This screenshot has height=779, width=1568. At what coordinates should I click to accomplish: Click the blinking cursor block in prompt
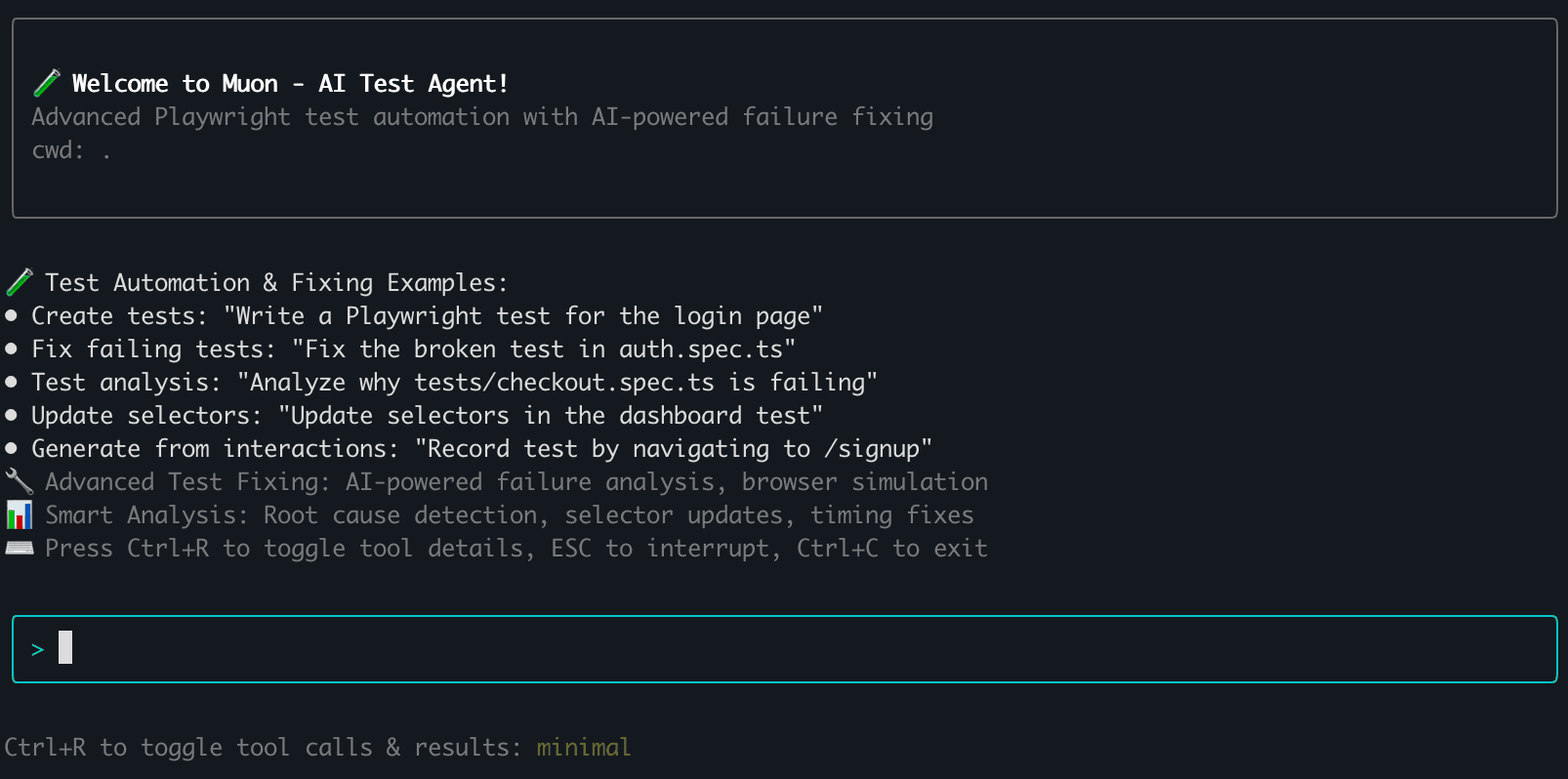[65, 647]
